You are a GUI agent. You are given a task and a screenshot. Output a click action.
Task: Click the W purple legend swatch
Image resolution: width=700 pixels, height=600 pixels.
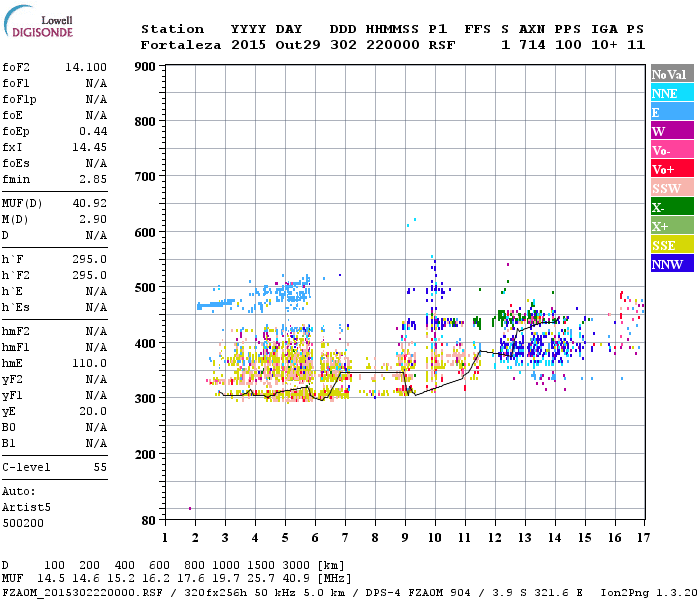coord(672,130)
